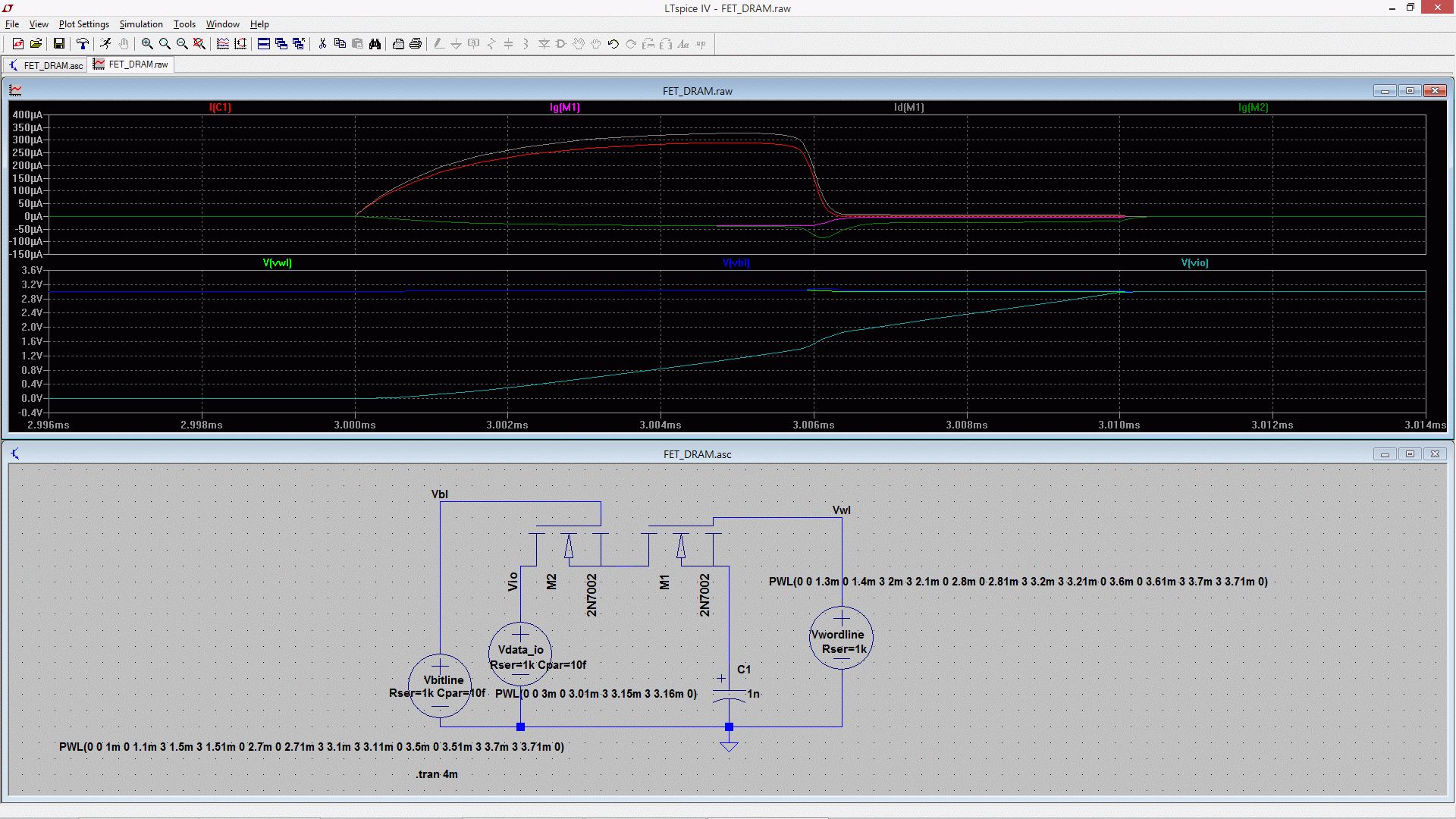Click the Save file toolbar icon

click(58, 44)
